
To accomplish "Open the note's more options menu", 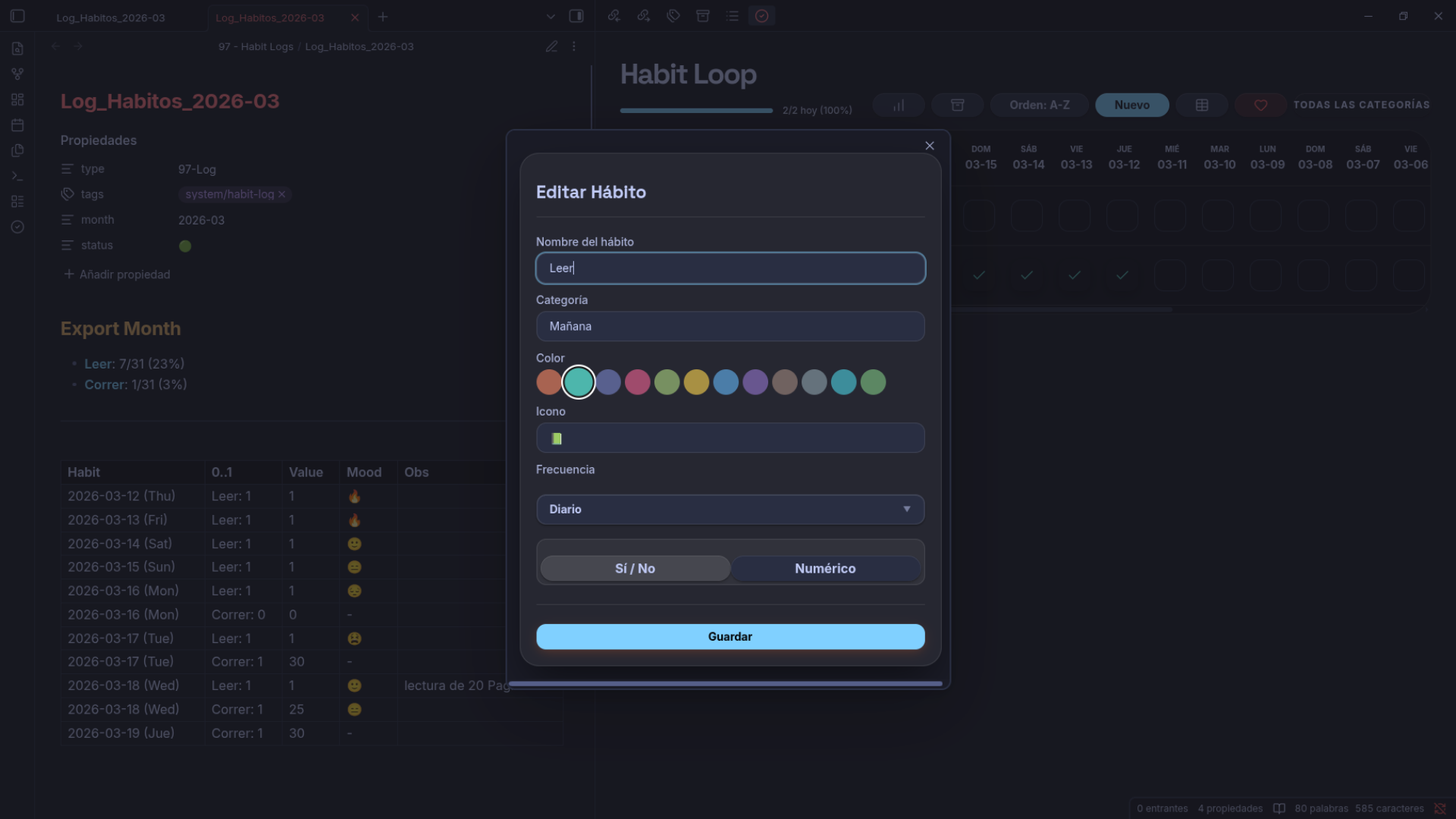I will coord(574,47).
